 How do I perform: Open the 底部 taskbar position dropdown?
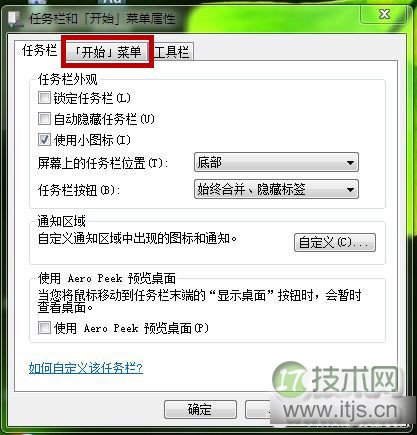[276, 162]
